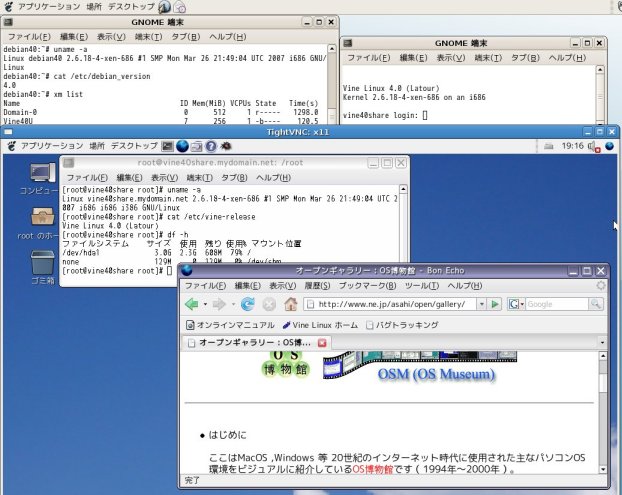Viewport: 622px width, 495px height.
Task: Open the tab list dropdown in Bon Echo
Action: (x=602, y=342)
